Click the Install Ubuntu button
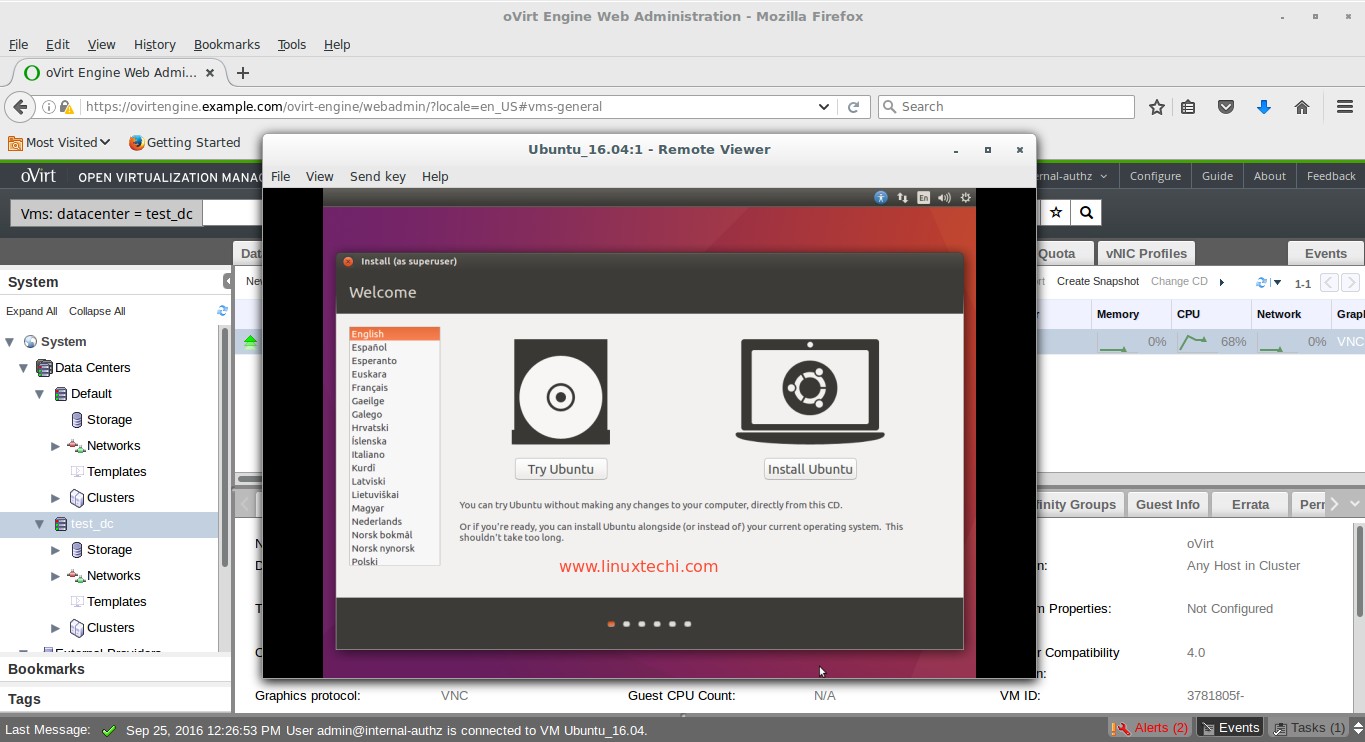Viewport: 1365px width, 742px height. [809, 468]
